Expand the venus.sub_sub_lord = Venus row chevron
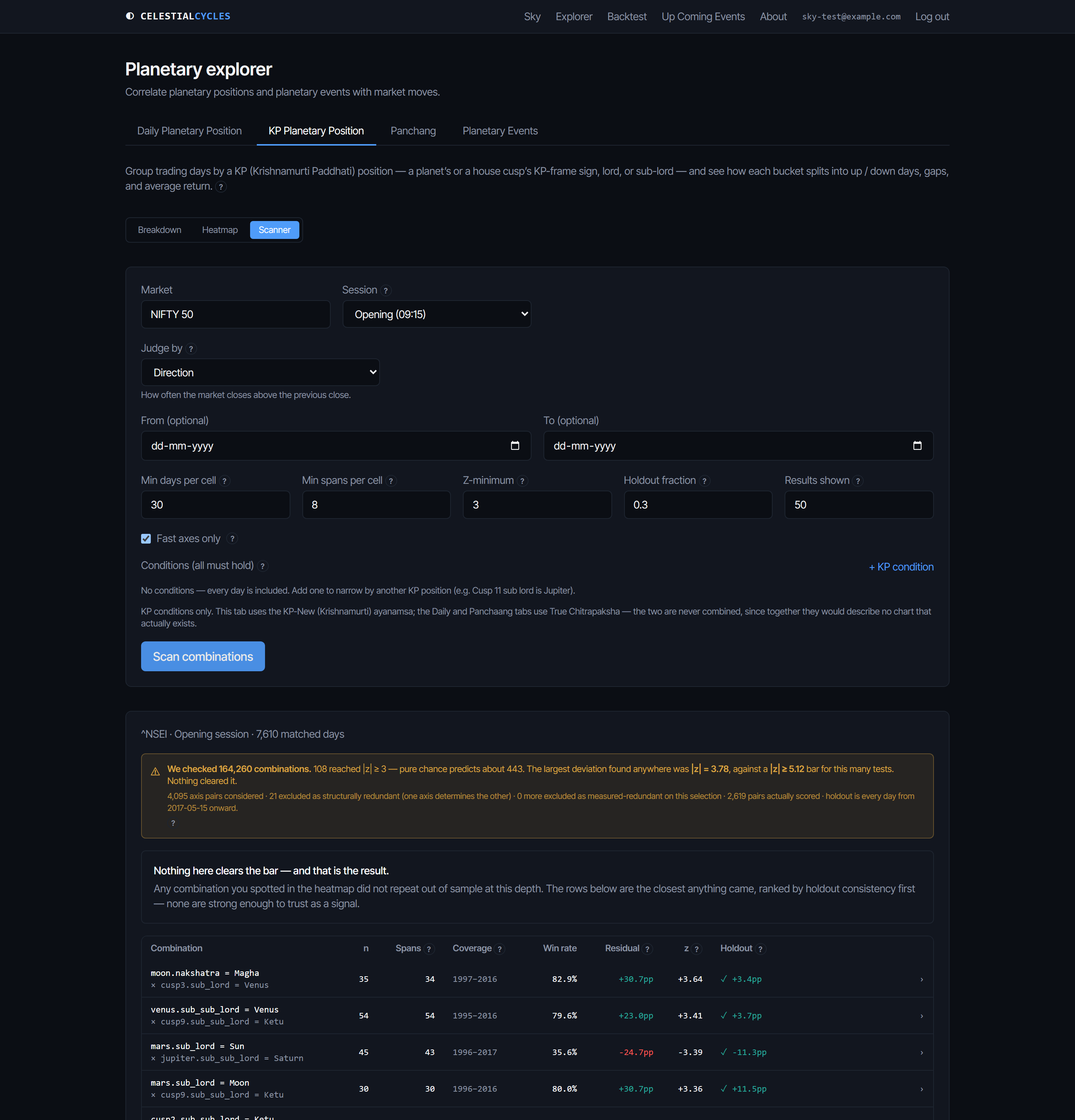 tap(921, 1016)
